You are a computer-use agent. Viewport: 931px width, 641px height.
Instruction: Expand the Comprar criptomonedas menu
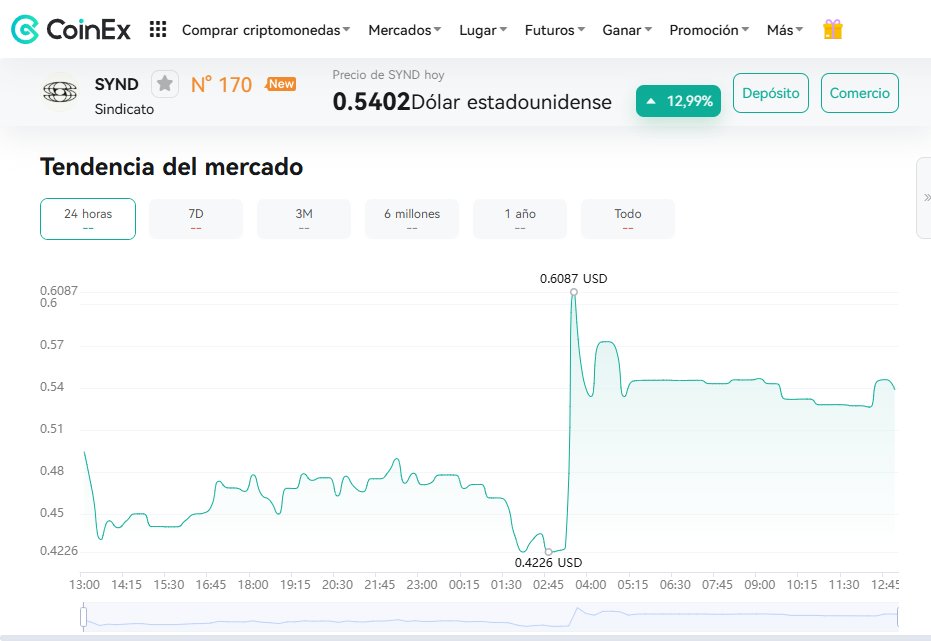[x=266, y=30]
